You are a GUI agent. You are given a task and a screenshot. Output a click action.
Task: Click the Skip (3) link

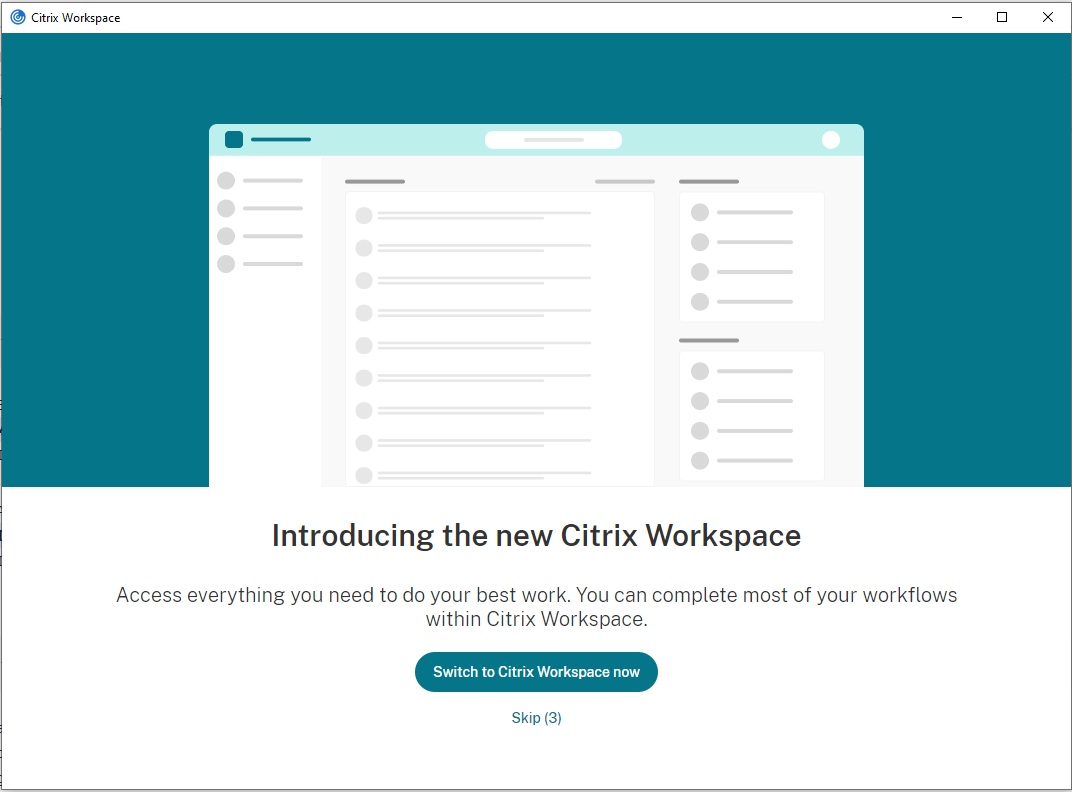[536, 717]
